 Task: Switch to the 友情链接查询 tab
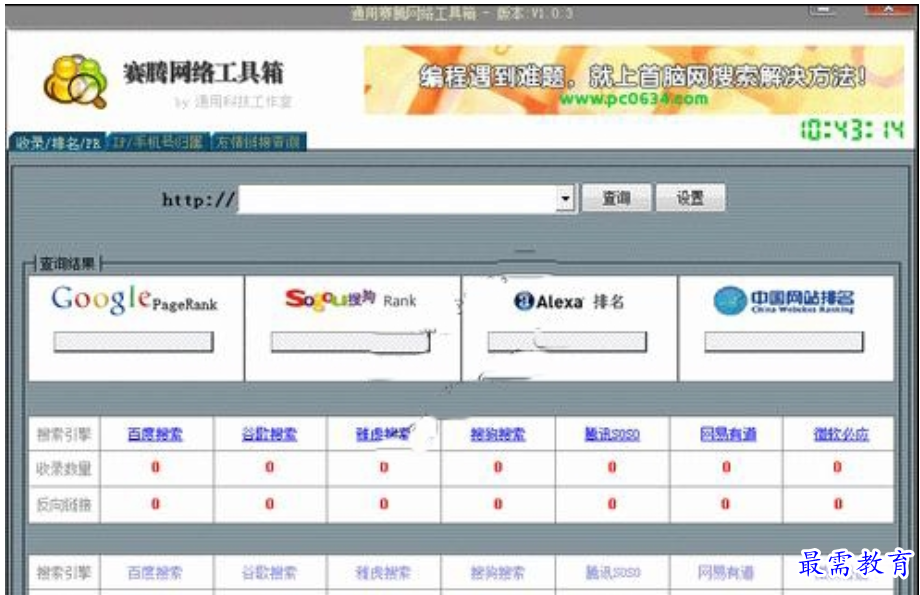tap(258, 142)
